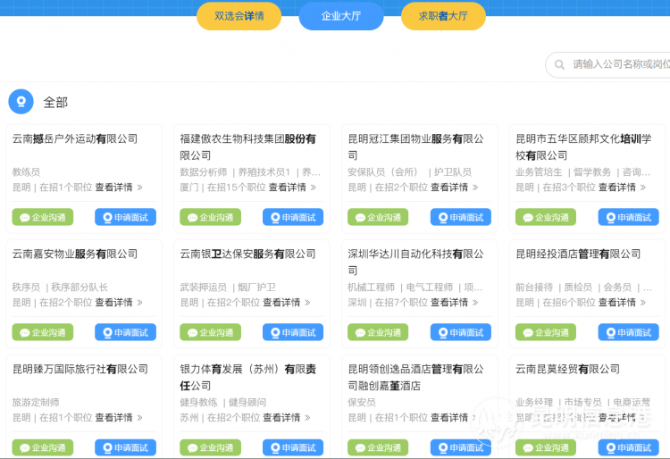The image size is (670, 459).
Task: Click 申请面试 for 云南银卫达保安服务有限公司
Action: point(293,333)
